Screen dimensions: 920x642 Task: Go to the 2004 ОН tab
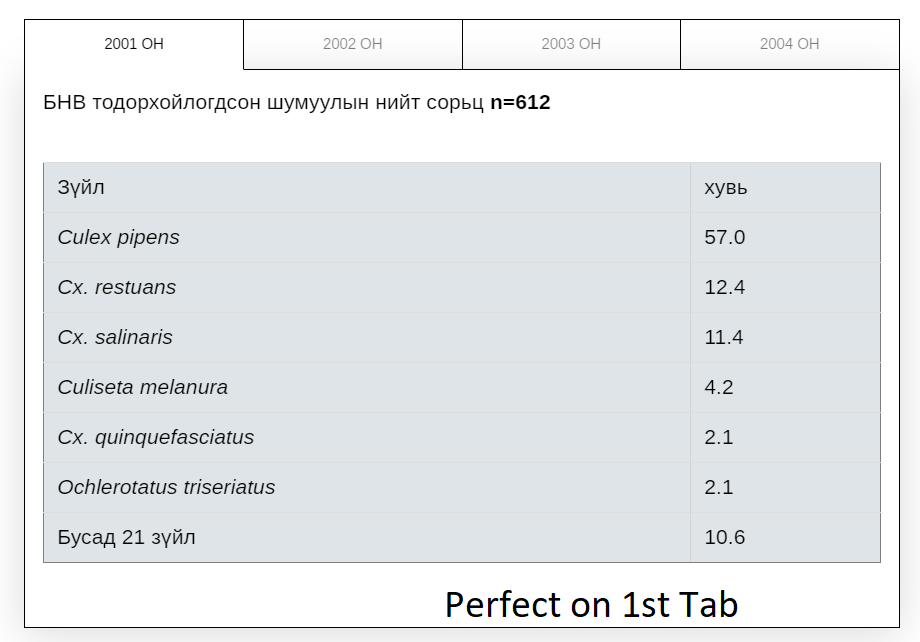(x=789, y=44)
